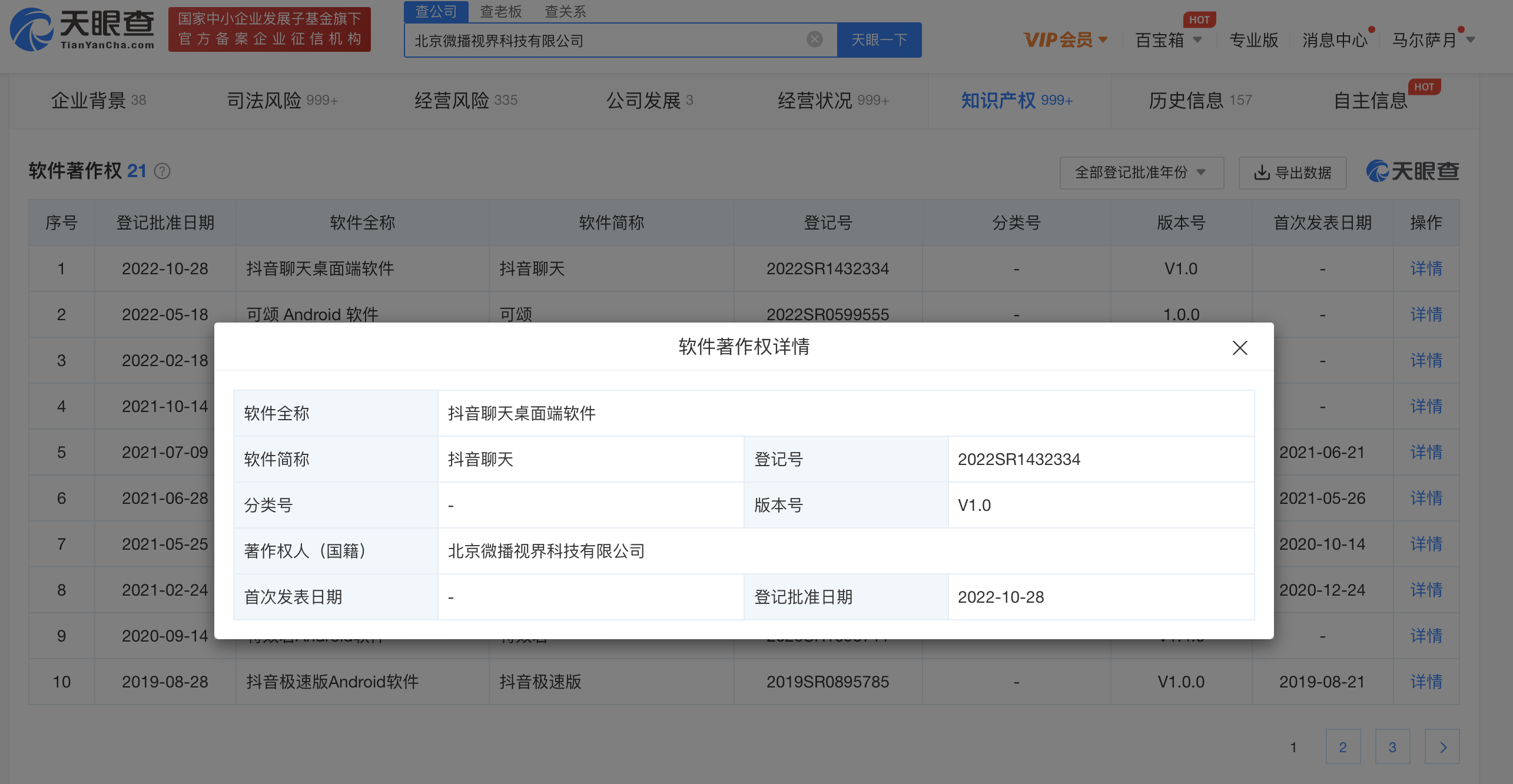Screen dimensions: 1513x784
Task: Click the V1.0 version value in dialog
Action: 974,505
